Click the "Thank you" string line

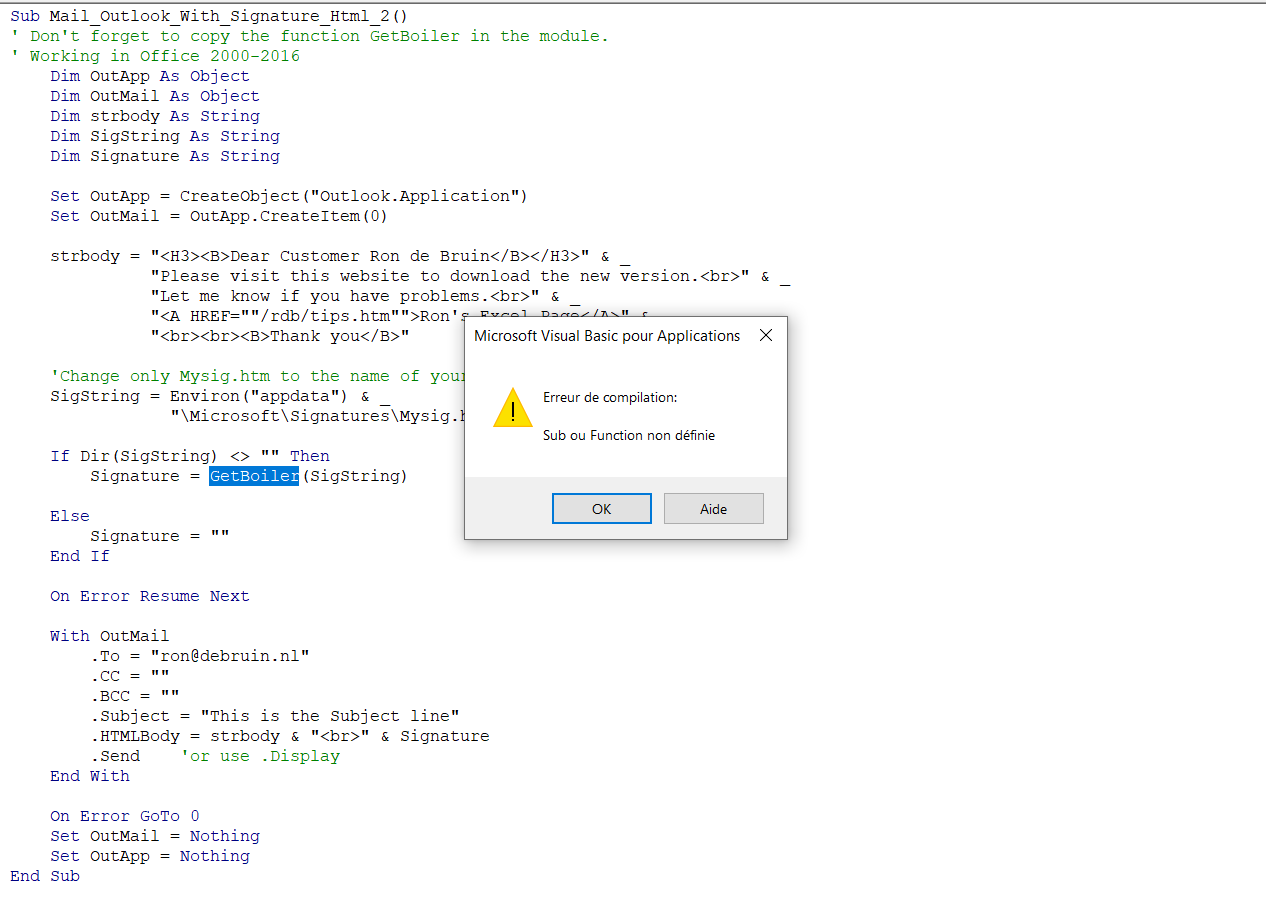point(280,336)
